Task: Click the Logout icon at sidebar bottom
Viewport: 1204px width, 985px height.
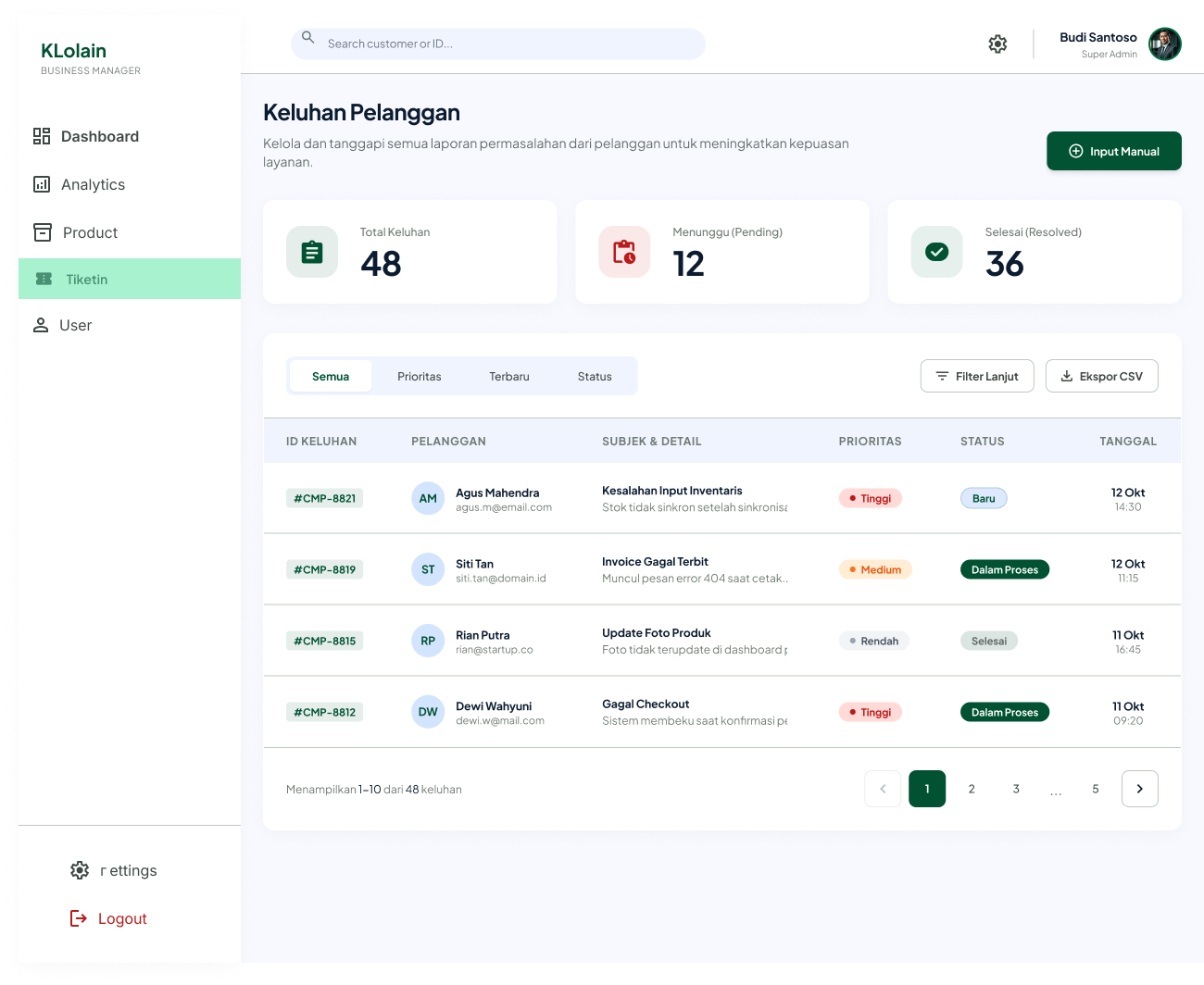Action: click(79, 918)
